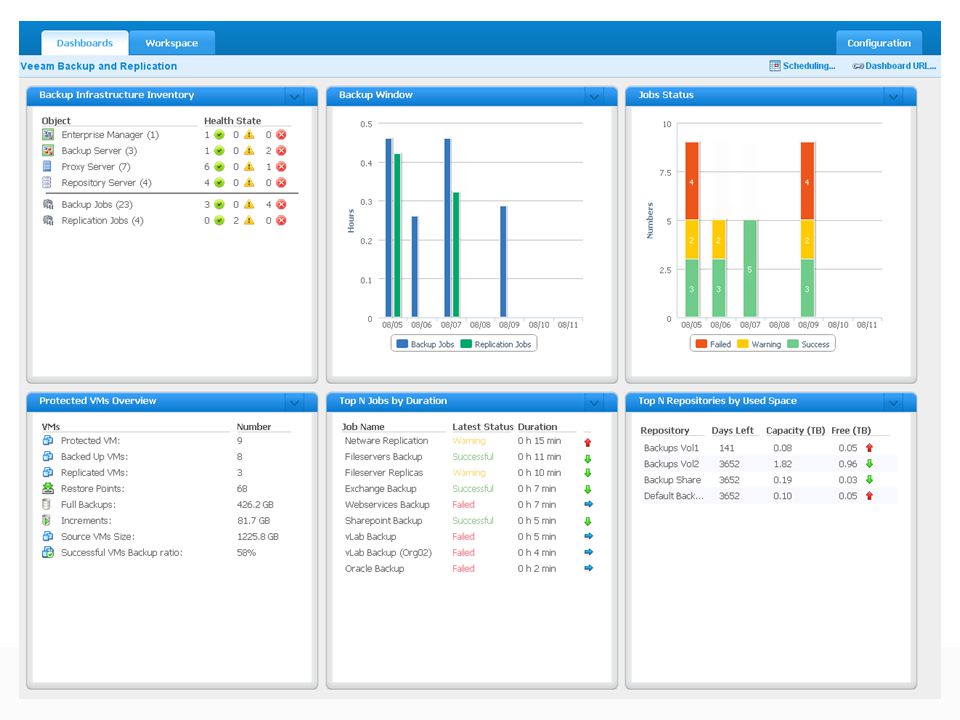Open the Jobs Status widget dropdown
This screenshot has width=960, height=720.
click(893, 96)
